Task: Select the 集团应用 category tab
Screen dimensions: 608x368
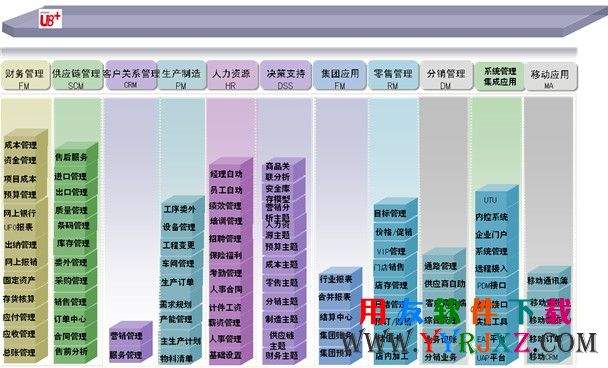Action: point(340,76)
